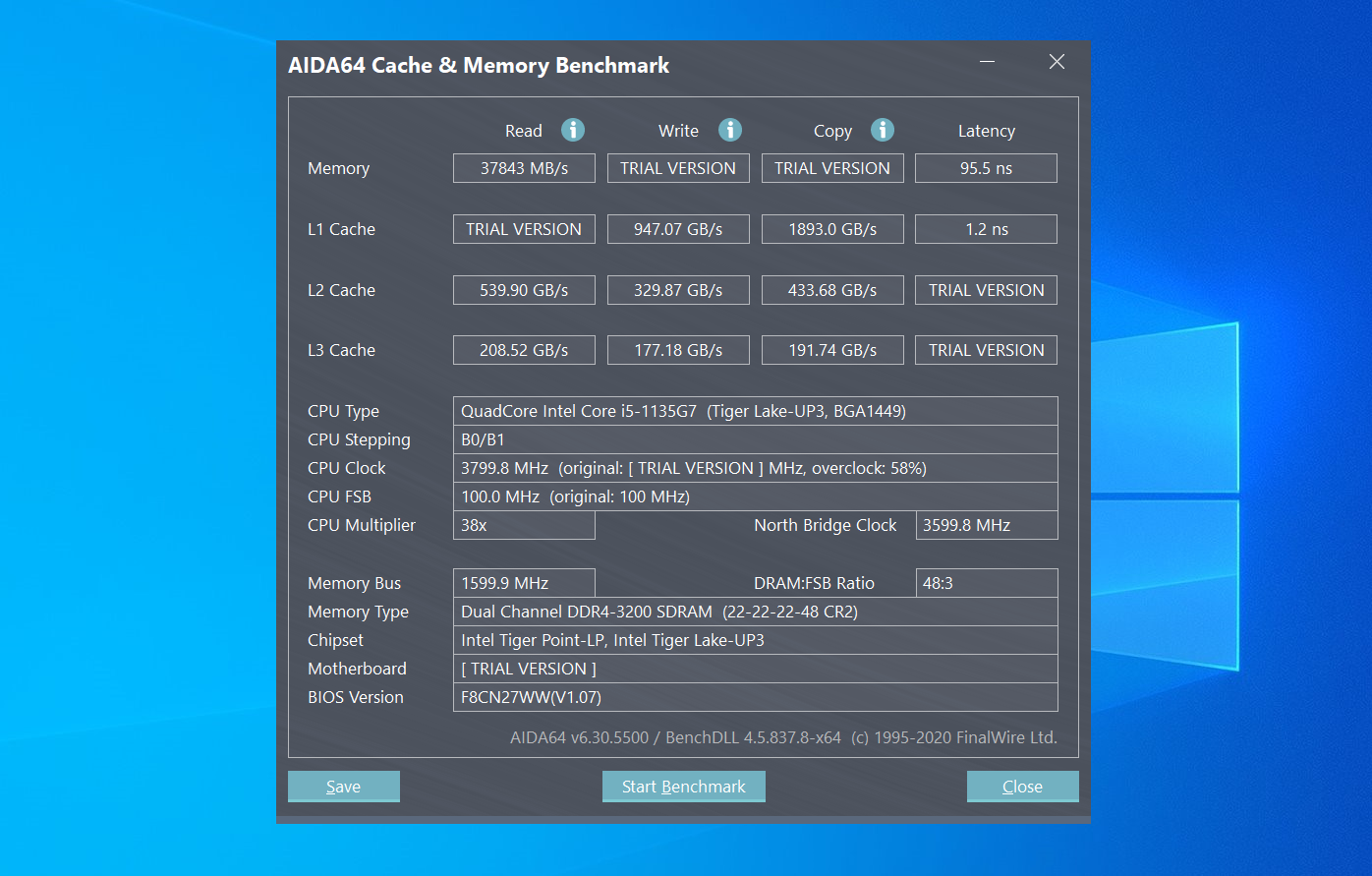Minimize the AIDA64 benchmark window
Screen dimensions: 1372x876
click(x=988, y=62)
